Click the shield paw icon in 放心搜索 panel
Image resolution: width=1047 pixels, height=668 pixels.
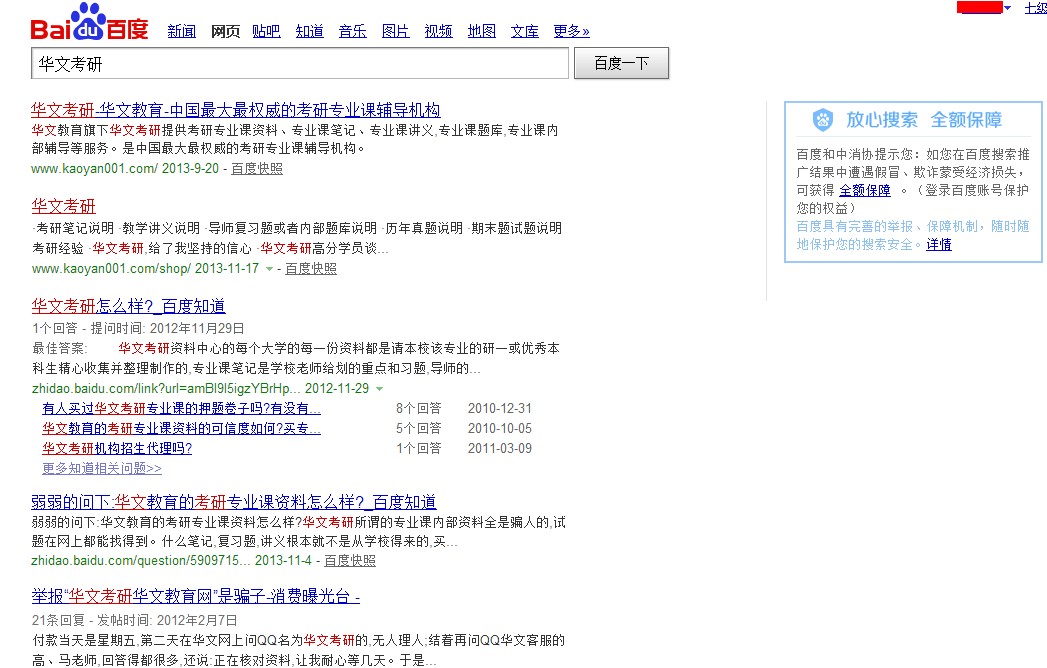[823, 120]
